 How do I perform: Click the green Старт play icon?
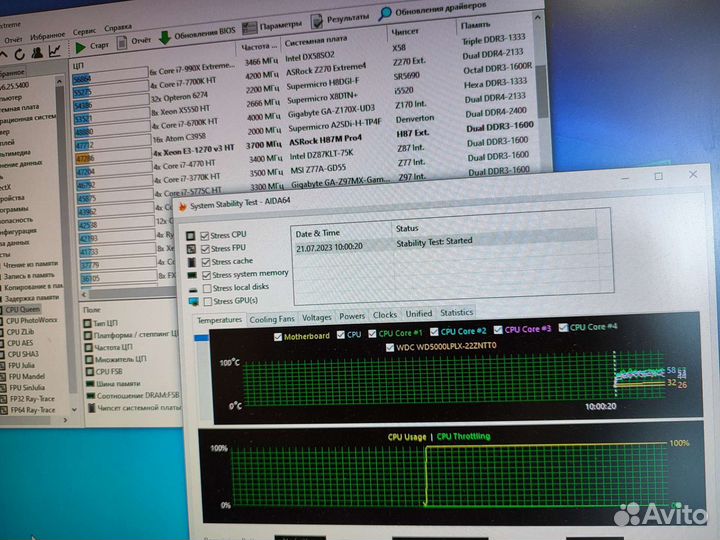pos(81,47)
